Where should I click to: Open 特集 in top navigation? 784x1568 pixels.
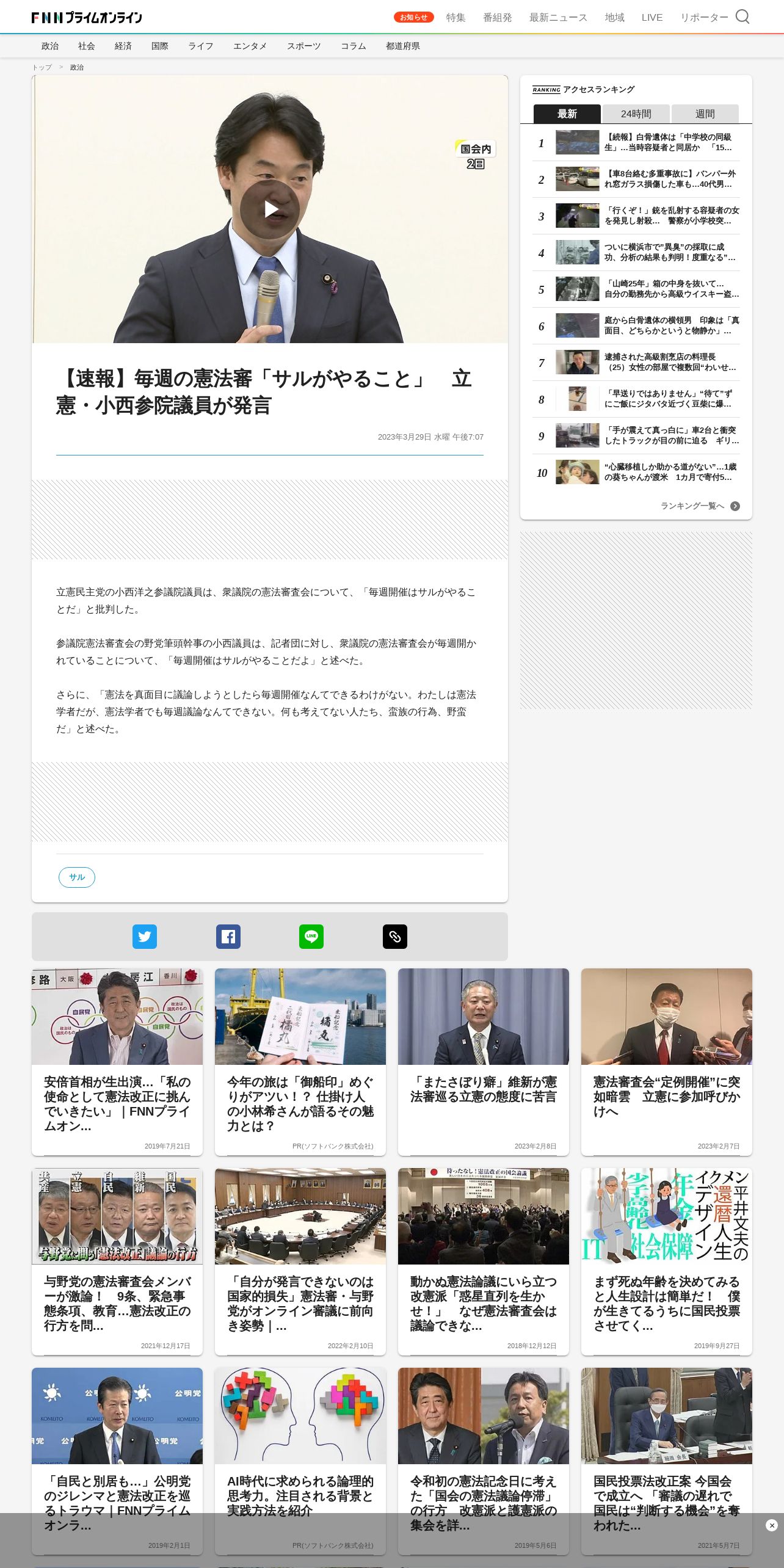[x=456, y=17]
